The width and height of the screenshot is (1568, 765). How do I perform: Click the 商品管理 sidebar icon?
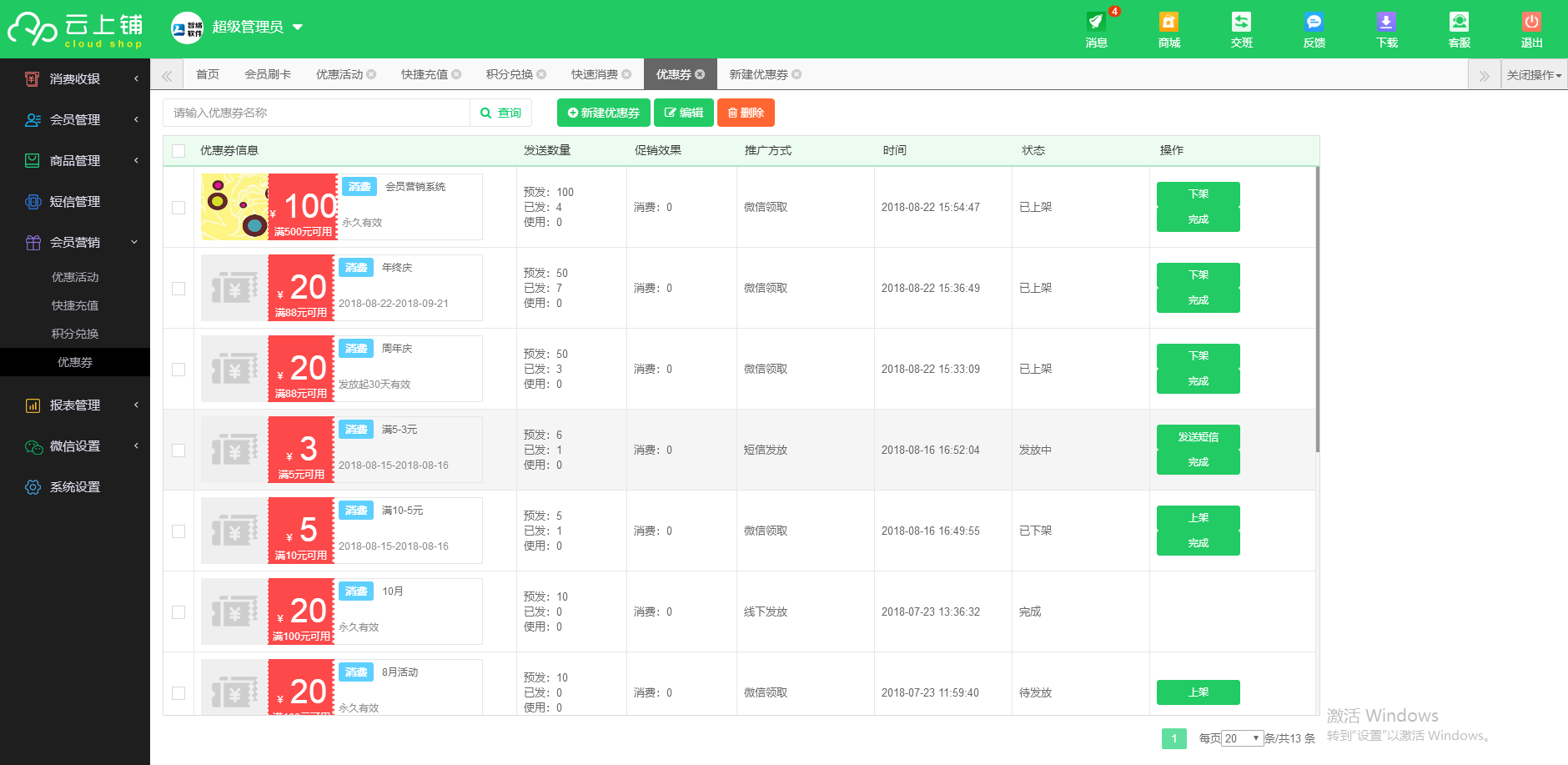[33, 161]
